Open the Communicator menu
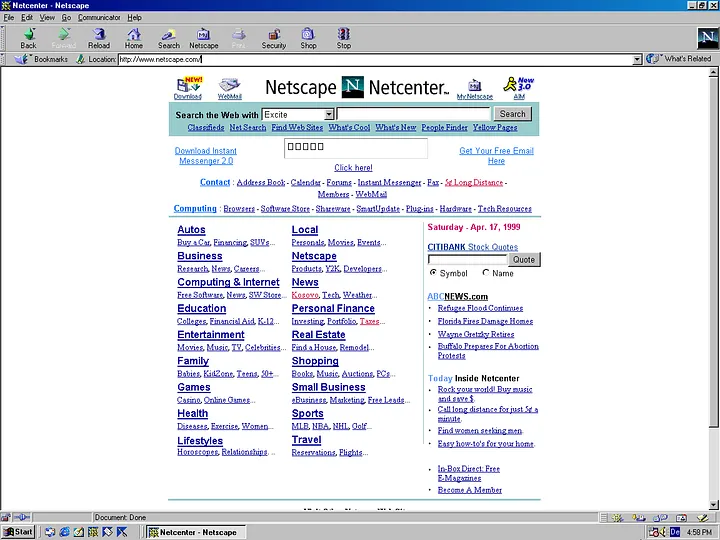 [99, 17]
